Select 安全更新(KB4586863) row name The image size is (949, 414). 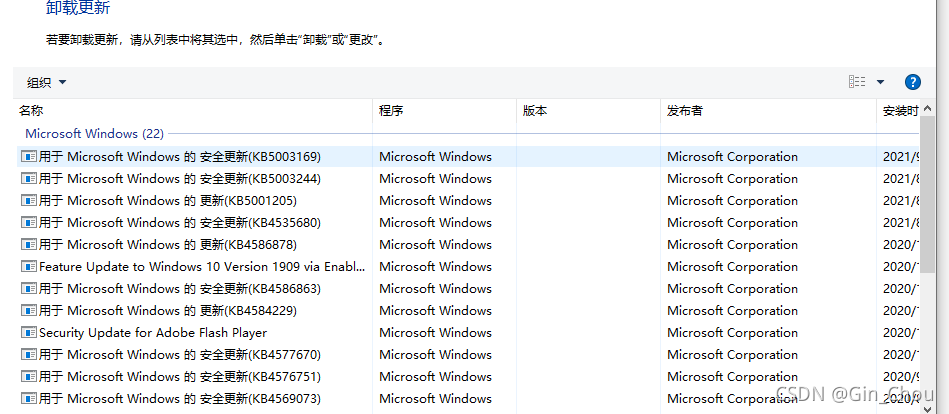click(x=180, y=289)
